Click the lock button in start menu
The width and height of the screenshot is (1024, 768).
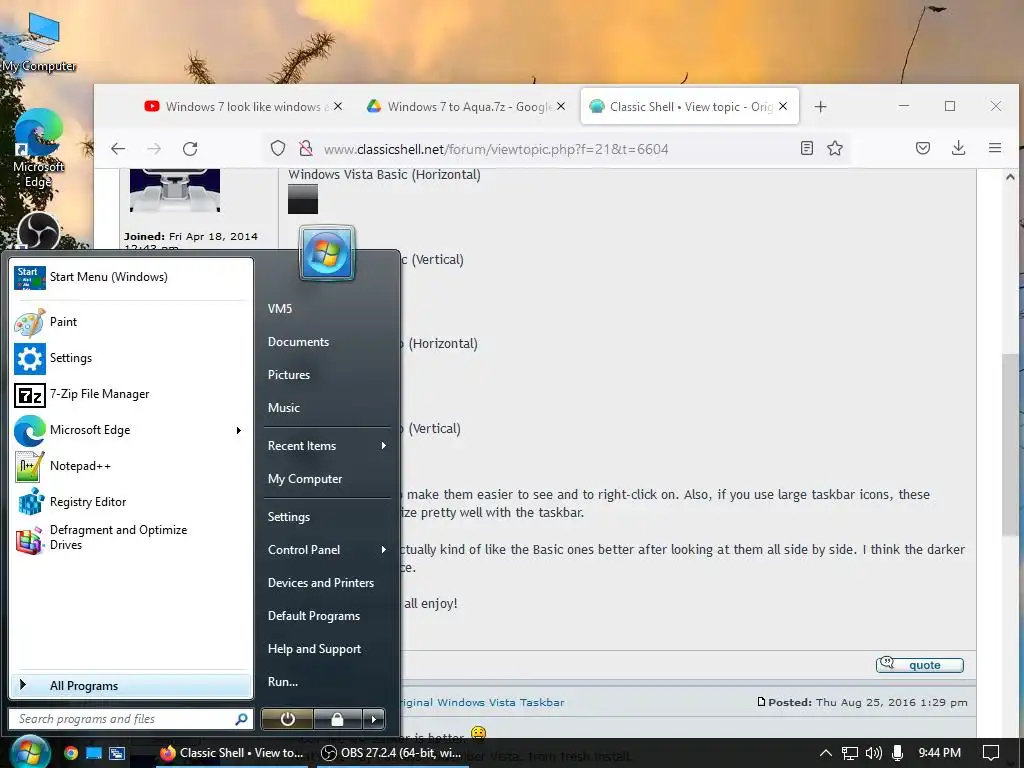[337, 719]
